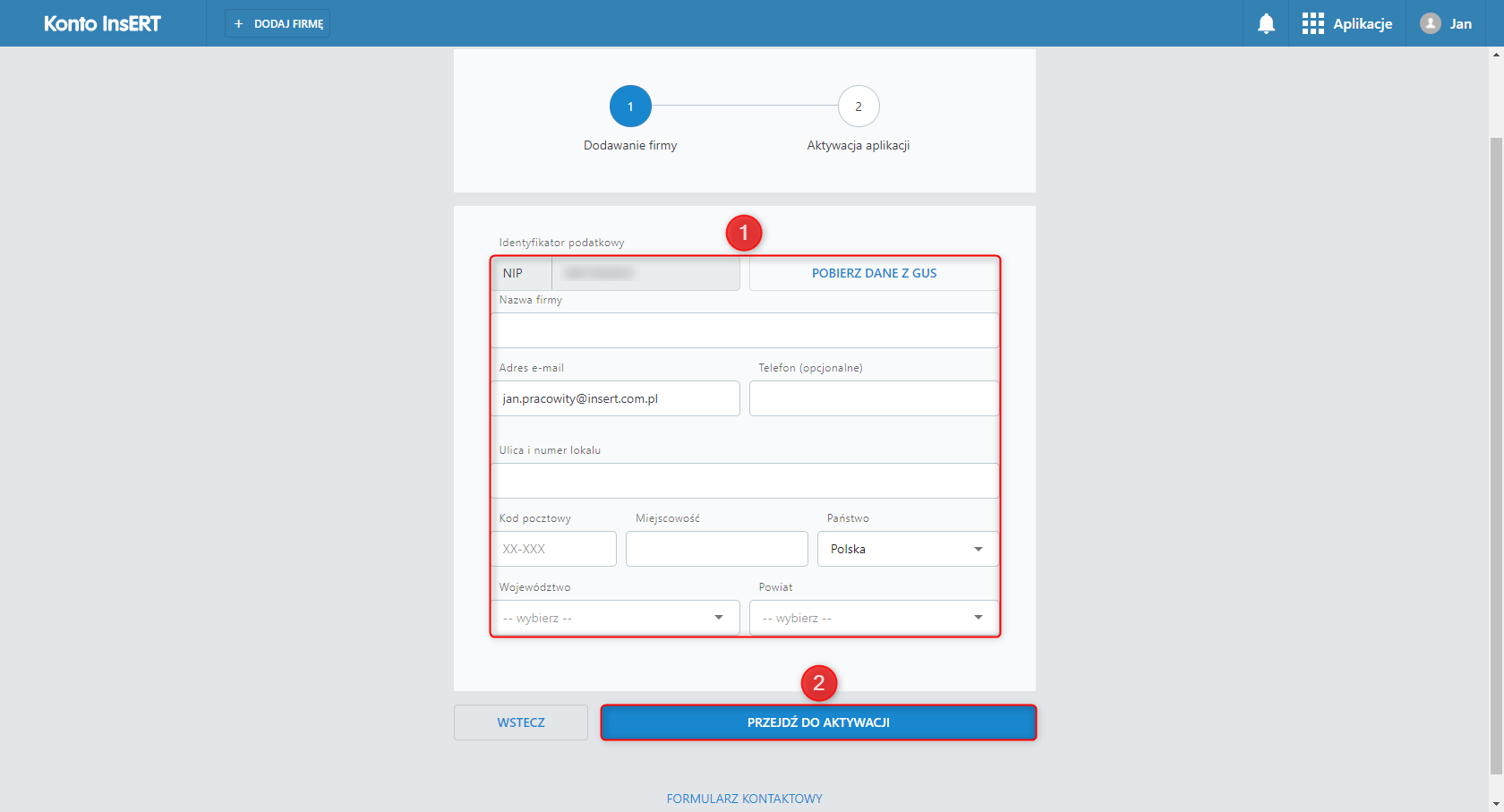
Task: Click Przejdź do aktywacji button
Action: [x=818, y=722]
